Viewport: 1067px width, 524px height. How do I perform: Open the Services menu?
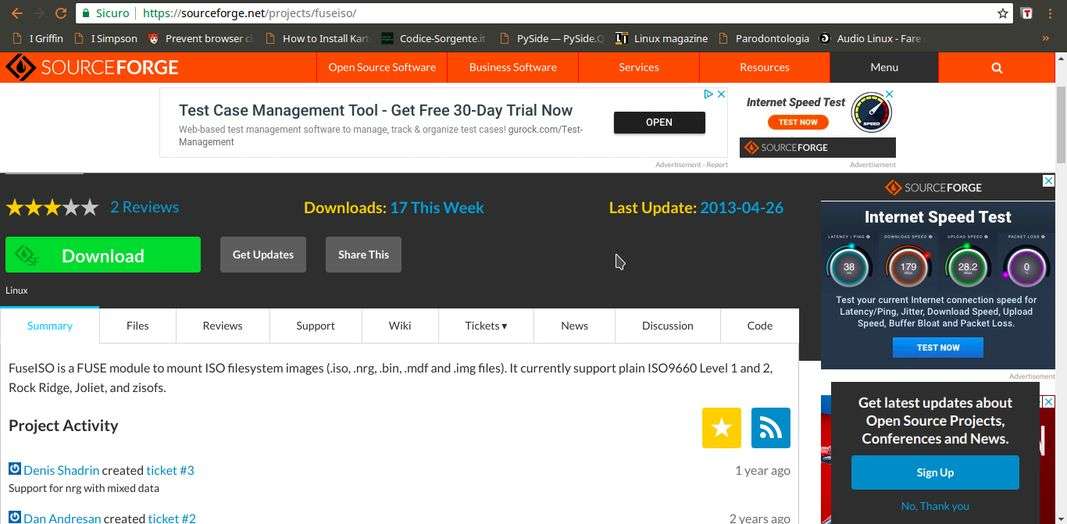click(x=639, y=67)
